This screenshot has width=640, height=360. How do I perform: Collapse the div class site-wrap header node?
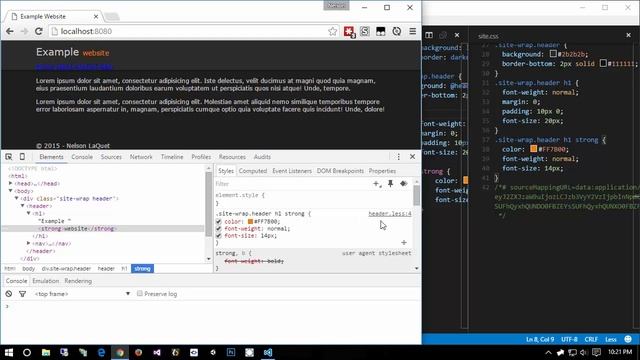point(17,198)
